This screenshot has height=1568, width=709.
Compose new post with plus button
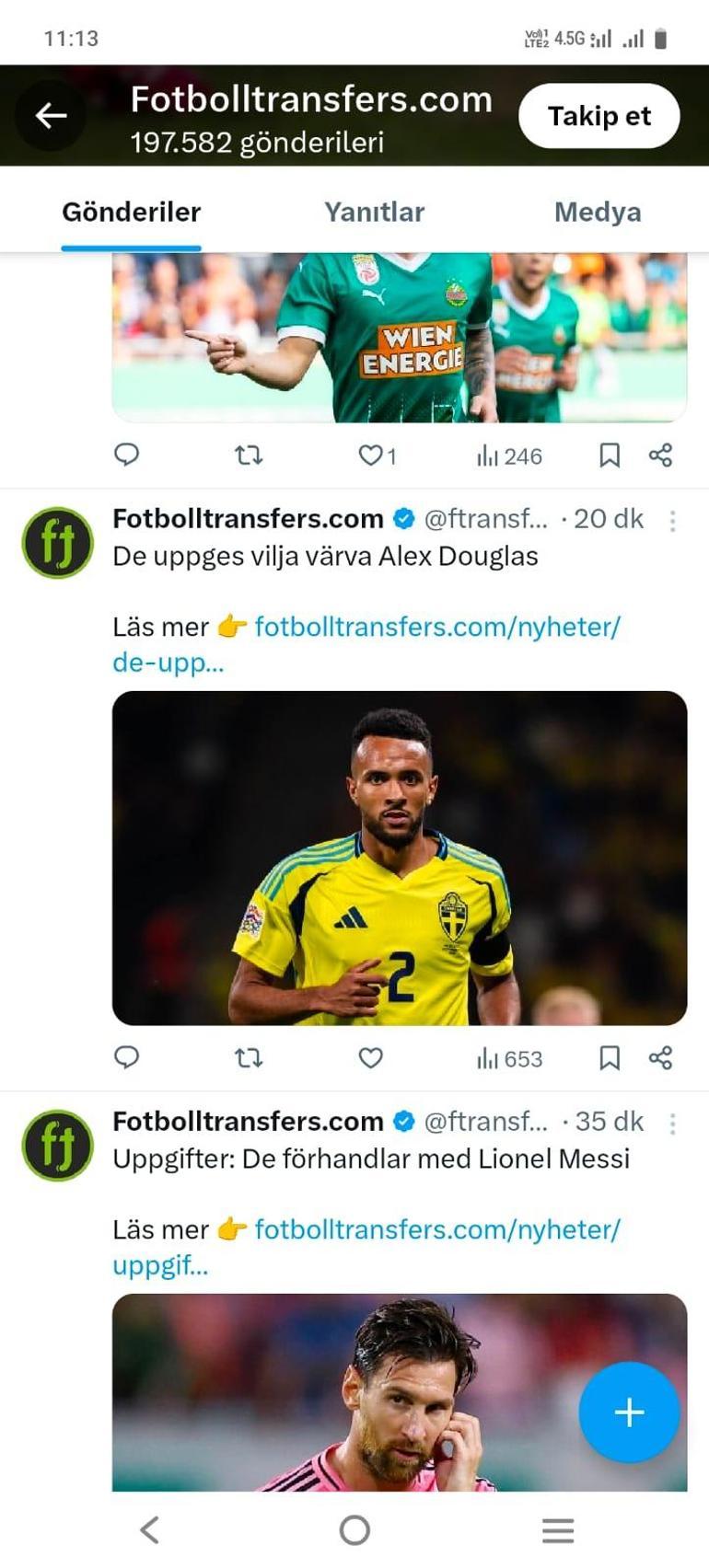[629, 1412]
